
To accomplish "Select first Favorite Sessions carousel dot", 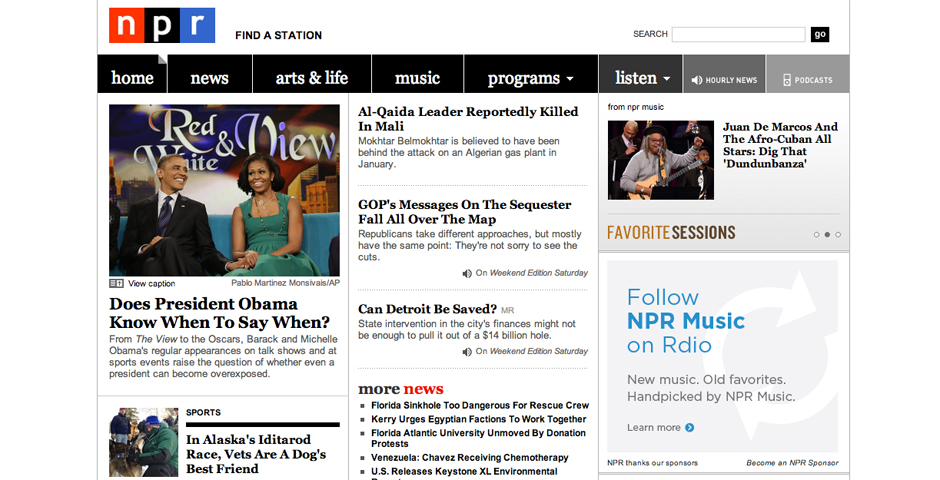I will 817,234.
